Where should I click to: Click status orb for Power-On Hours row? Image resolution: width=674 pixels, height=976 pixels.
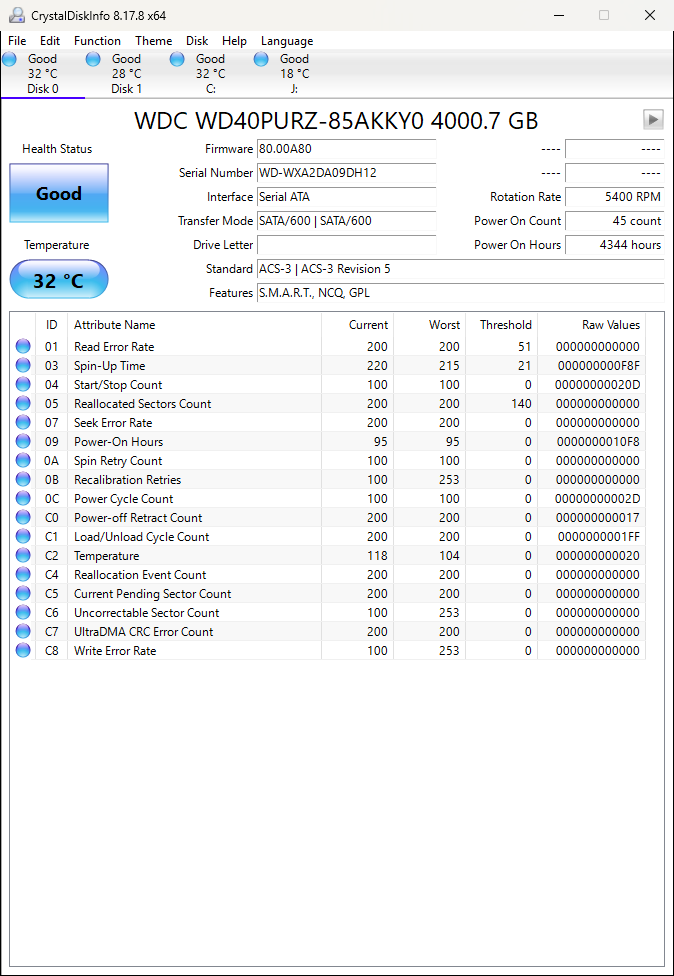[x=23, y=441]
